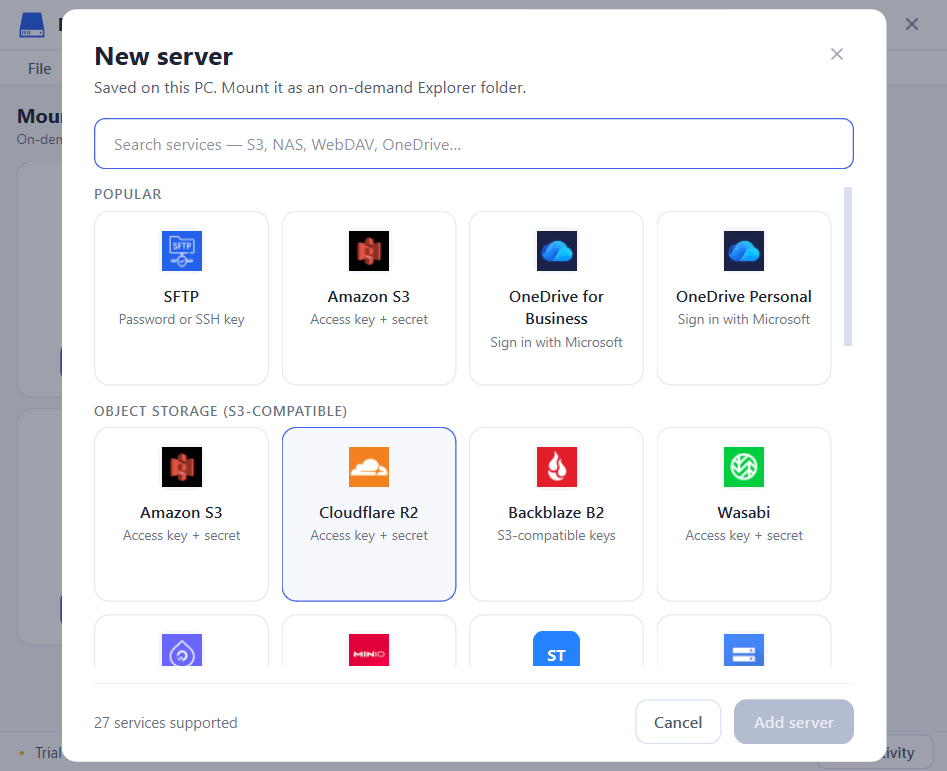Click the 'Cloudflare R2' card title
947x771 pixels.
[369, 513]
